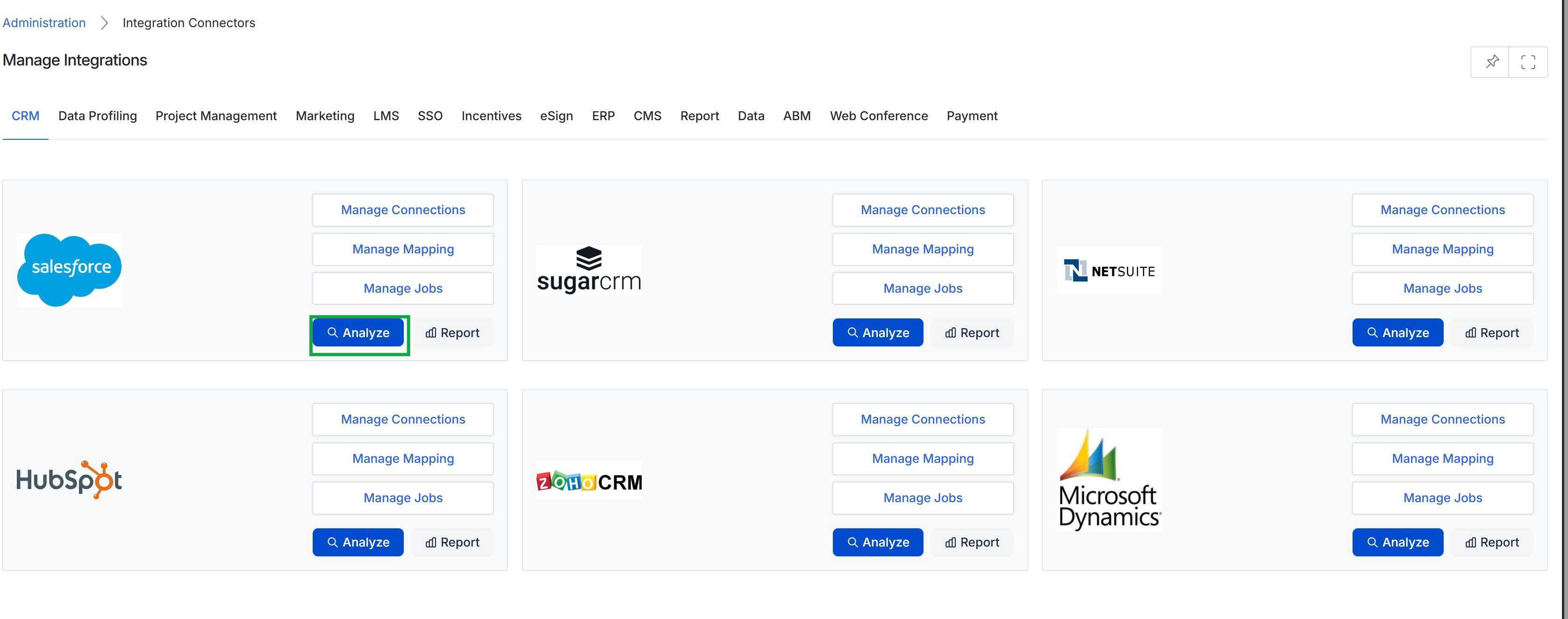Viewport: 1568px width, 619px height.
Task: Select the Report tab
Action: [x=699, y=115]
